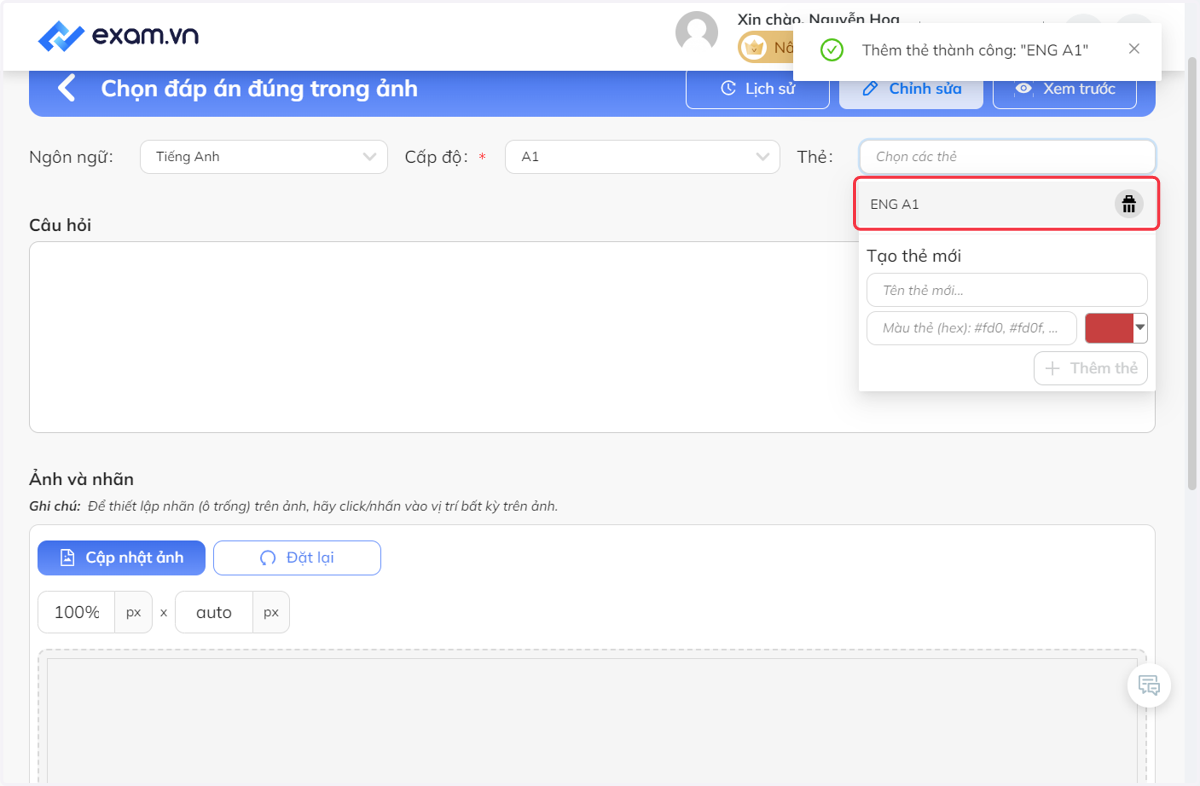Image resolution: width=1200 pixels, height=786 pixels.
Task: Click the Thêm thẻ add tag button
Action: pos(1091,368)
